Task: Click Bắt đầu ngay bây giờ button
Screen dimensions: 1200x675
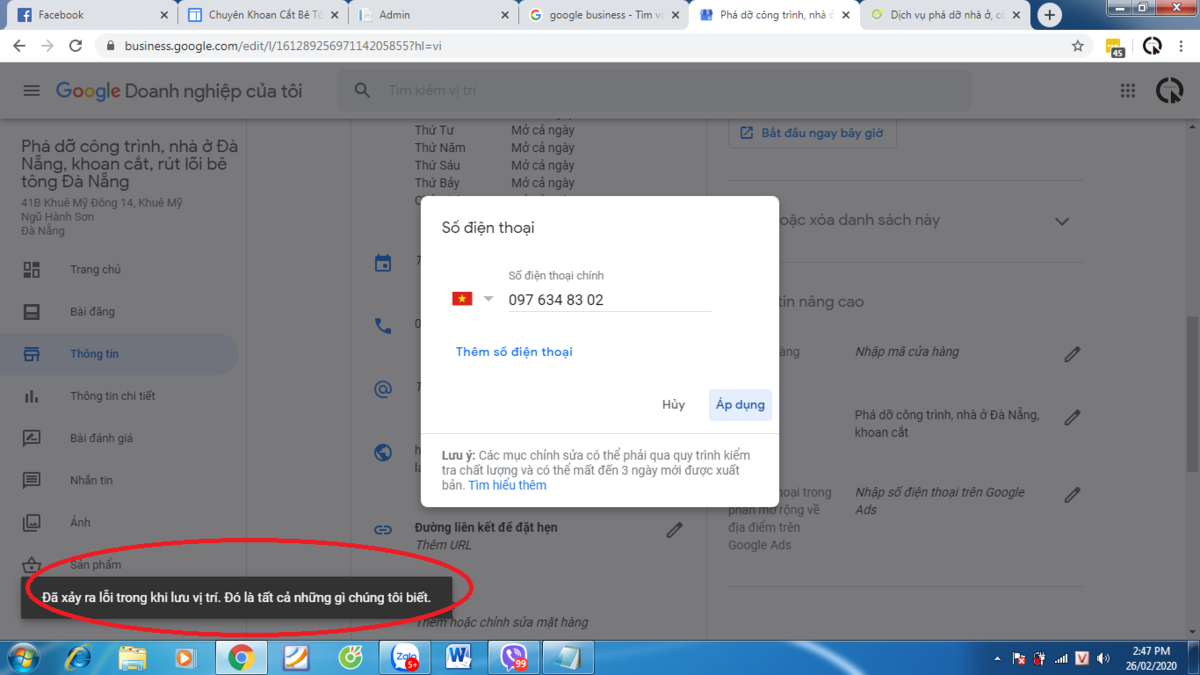Action: [x=812, y=133]
